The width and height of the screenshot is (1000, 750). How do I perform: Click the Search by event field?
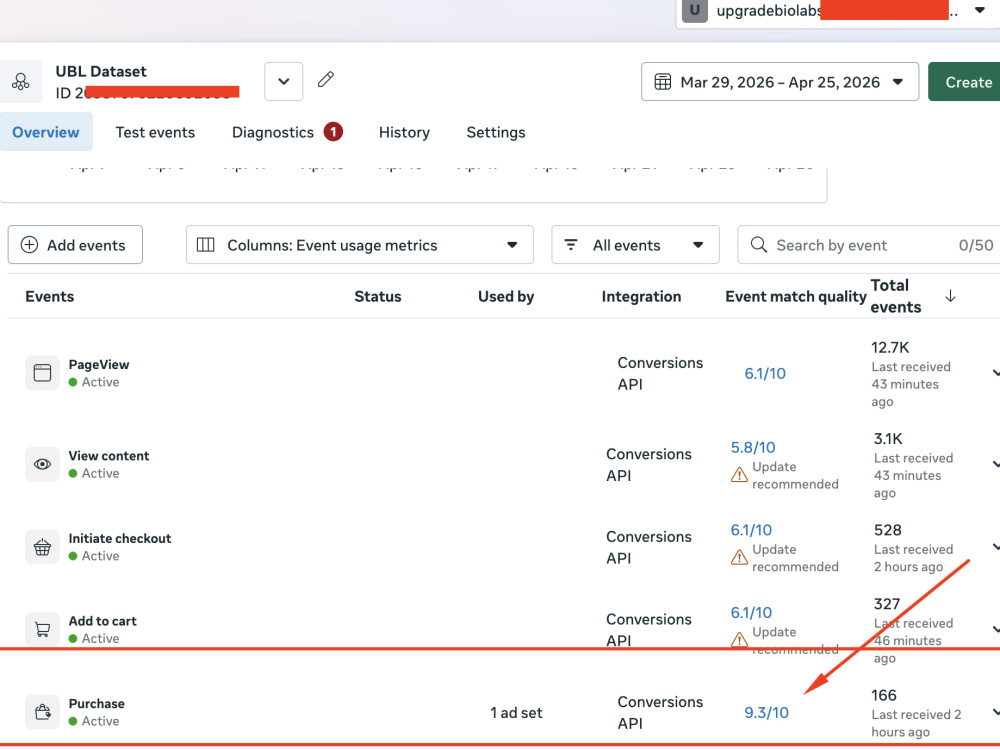click(x=869, y=244)
